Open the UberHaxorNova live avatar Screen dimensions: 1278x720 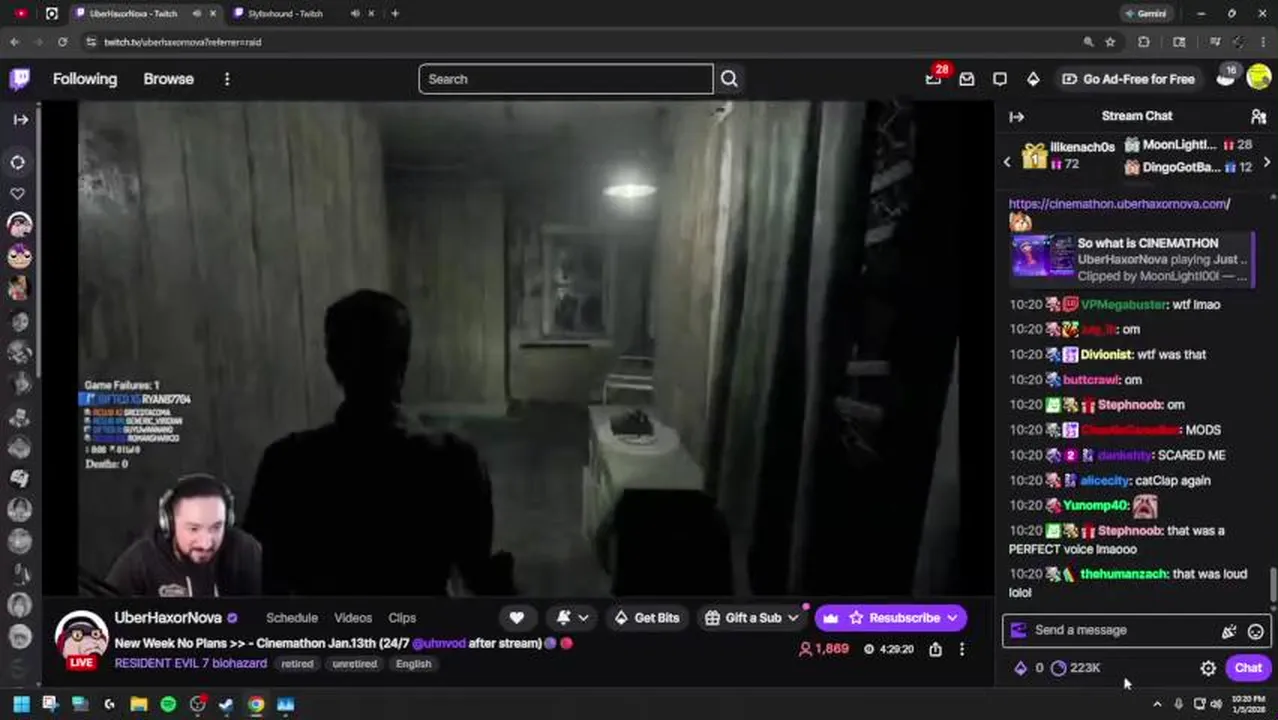point(81,638)
